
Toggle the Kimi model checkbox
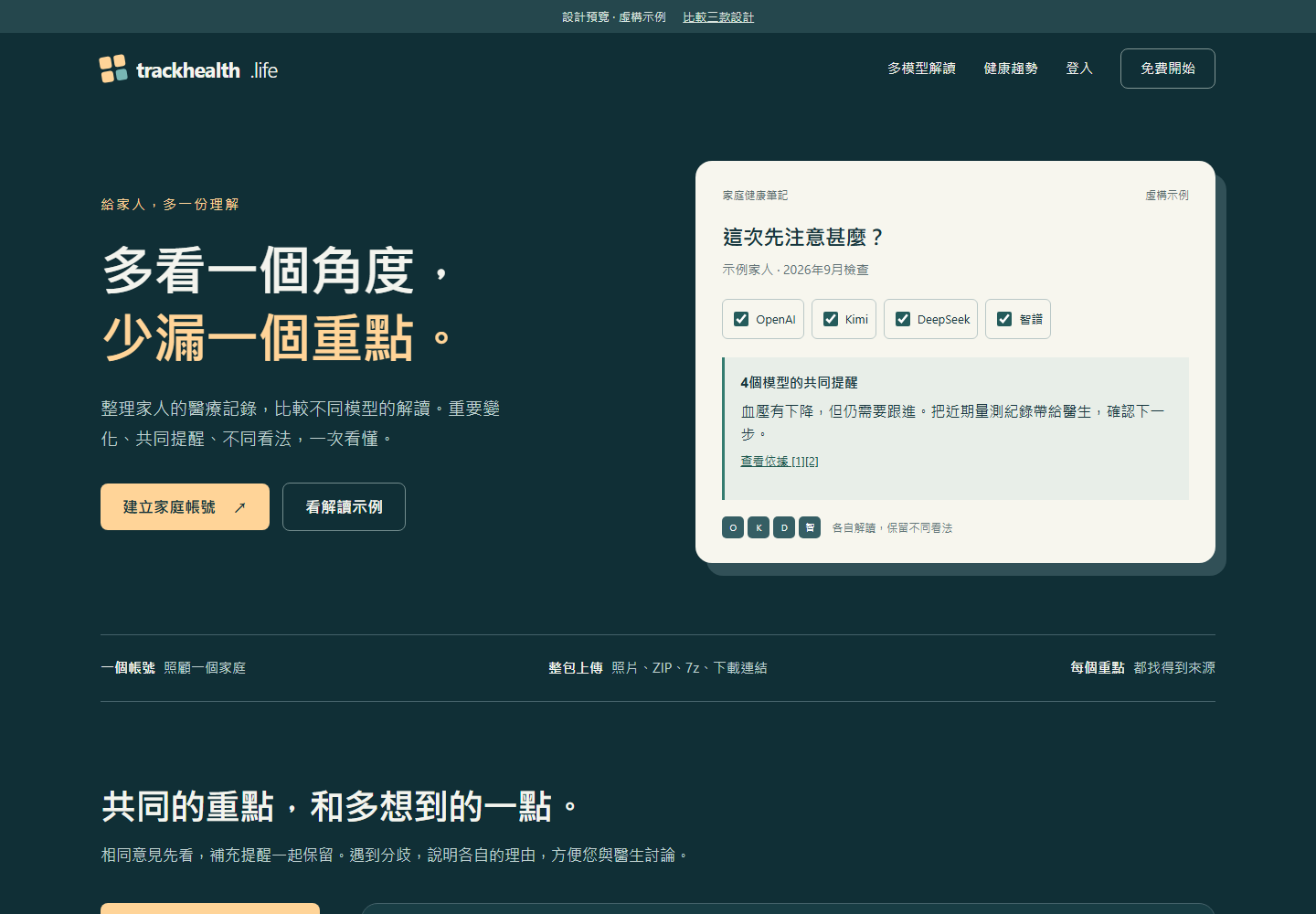[x=831, y=319]
